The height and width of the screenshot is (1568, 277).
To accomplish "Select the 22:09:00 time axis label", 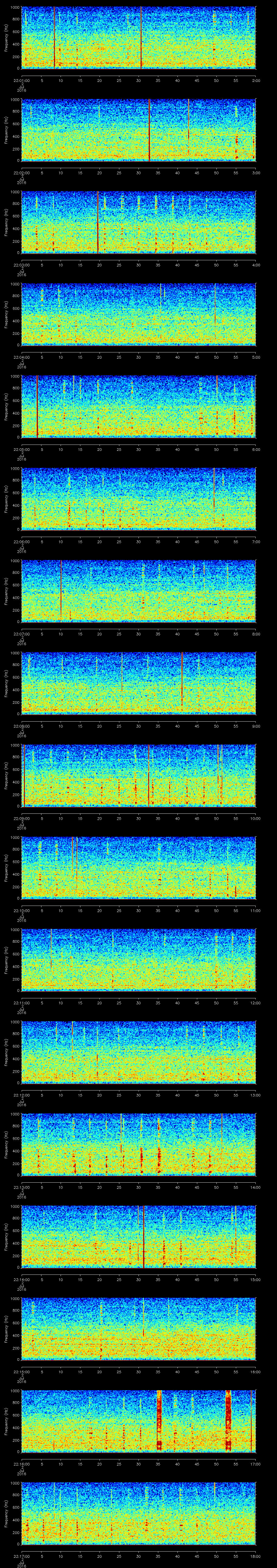I will tap(21, 819).
